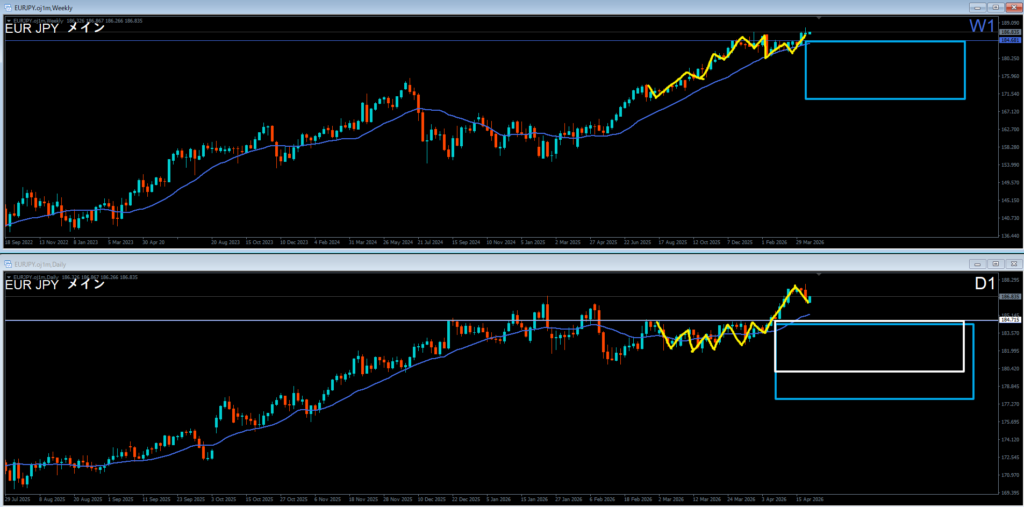Restore the EURJPY Daily chart window
The height and width of the screenshot is (507, 1024).
click(995, 263)
